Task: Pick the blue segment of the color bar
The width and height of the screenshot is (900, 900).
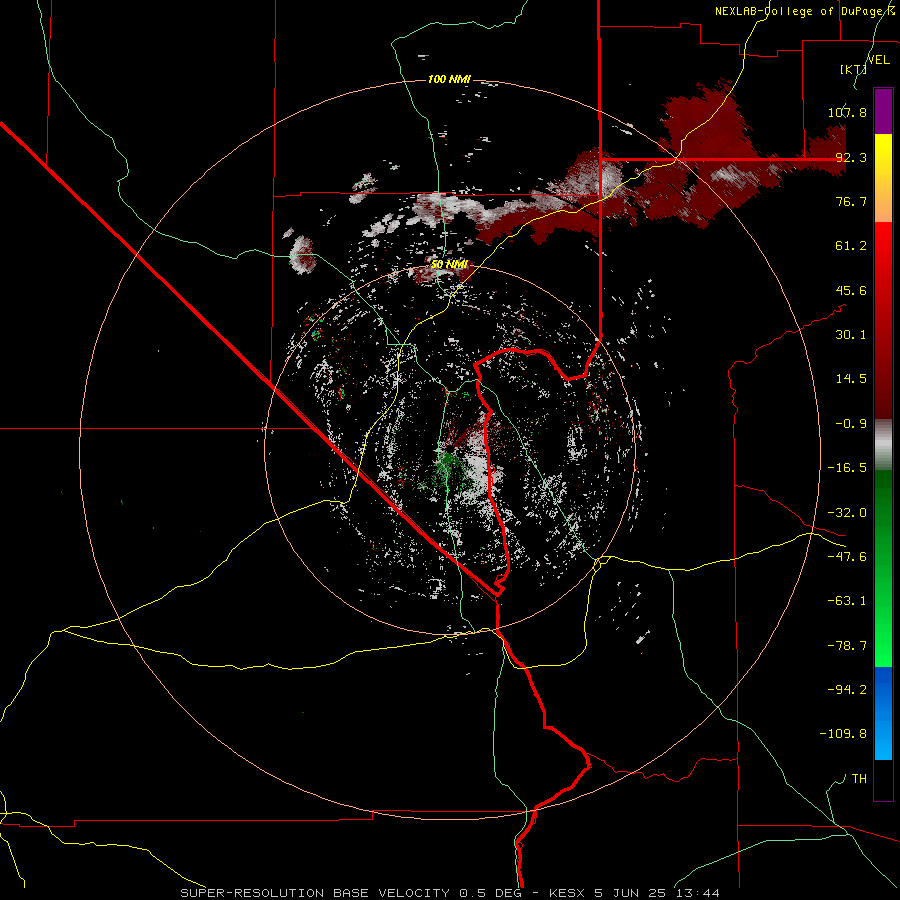Action: 883,713
